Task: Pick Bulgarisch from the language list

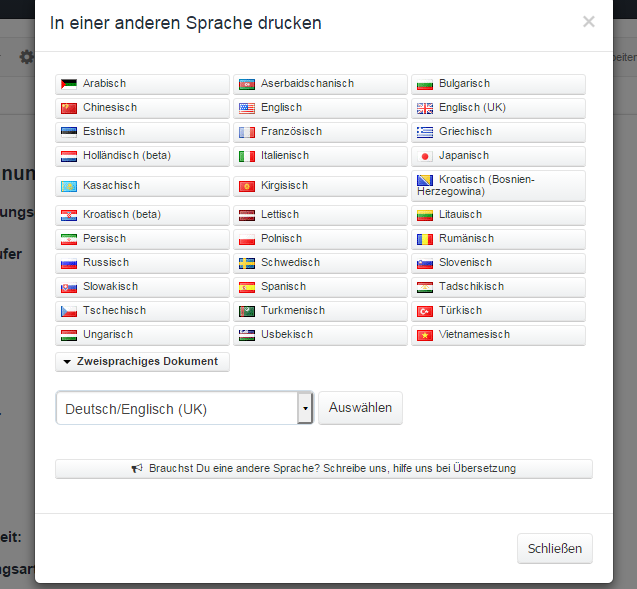Action: point(498,84)
